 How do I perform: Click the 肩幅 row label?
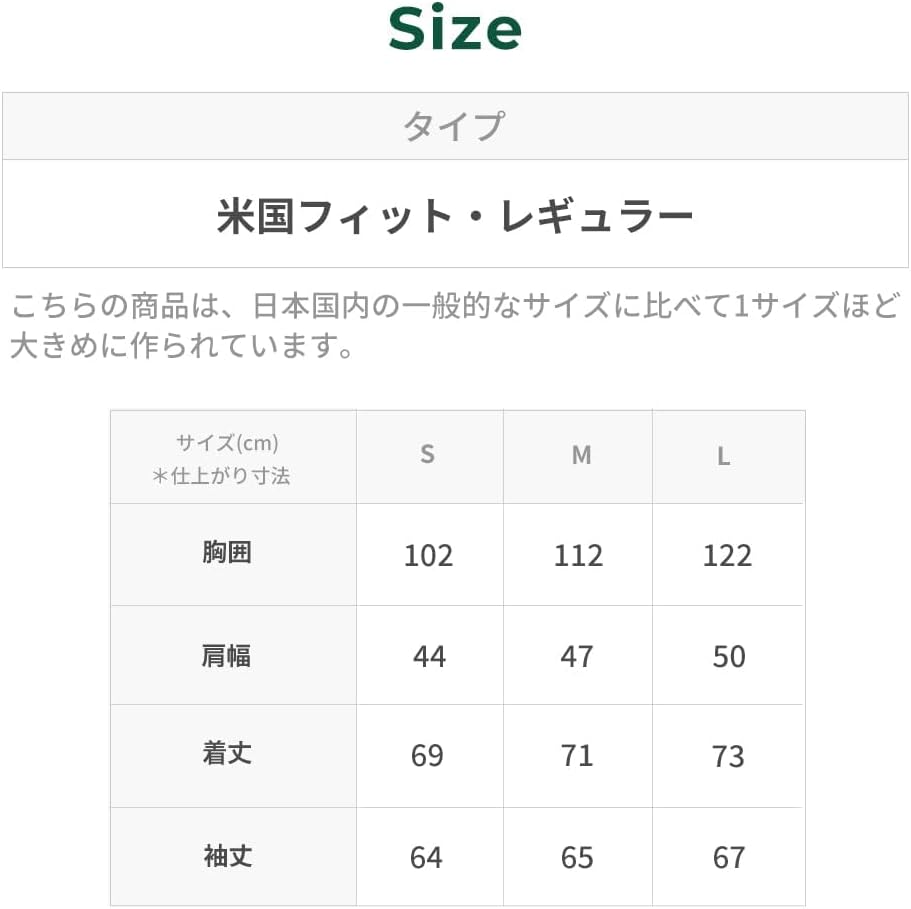click(x=227, y=656)
